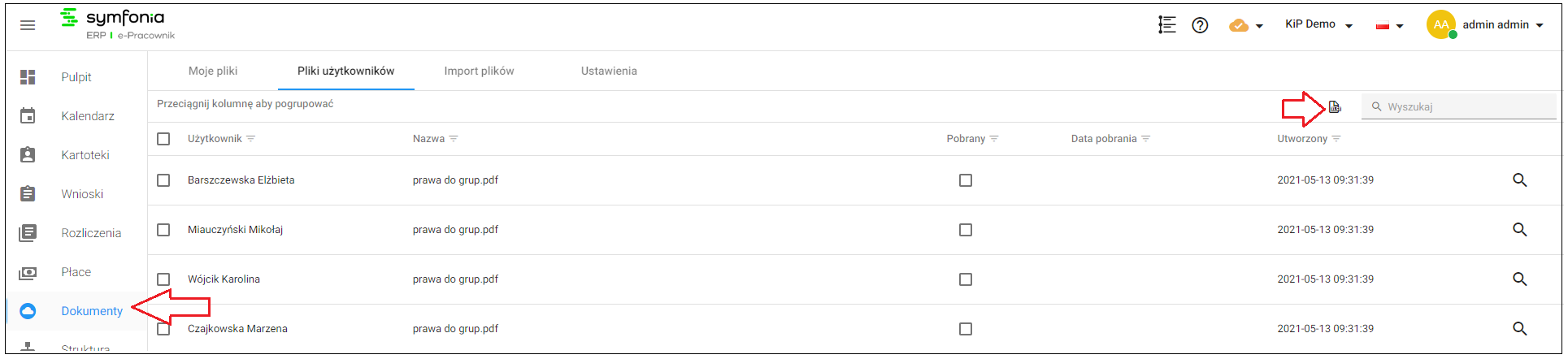Open preview magnifier for Barszczewska Elżbieta

coord(1520,180)
